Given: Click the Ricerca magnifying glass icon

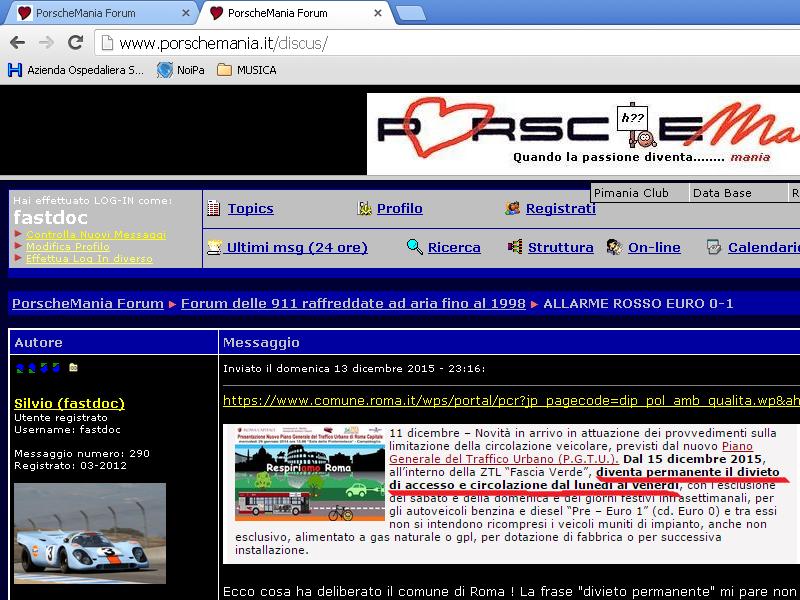Looking at the screenshot, I should (x=415, y=247).
